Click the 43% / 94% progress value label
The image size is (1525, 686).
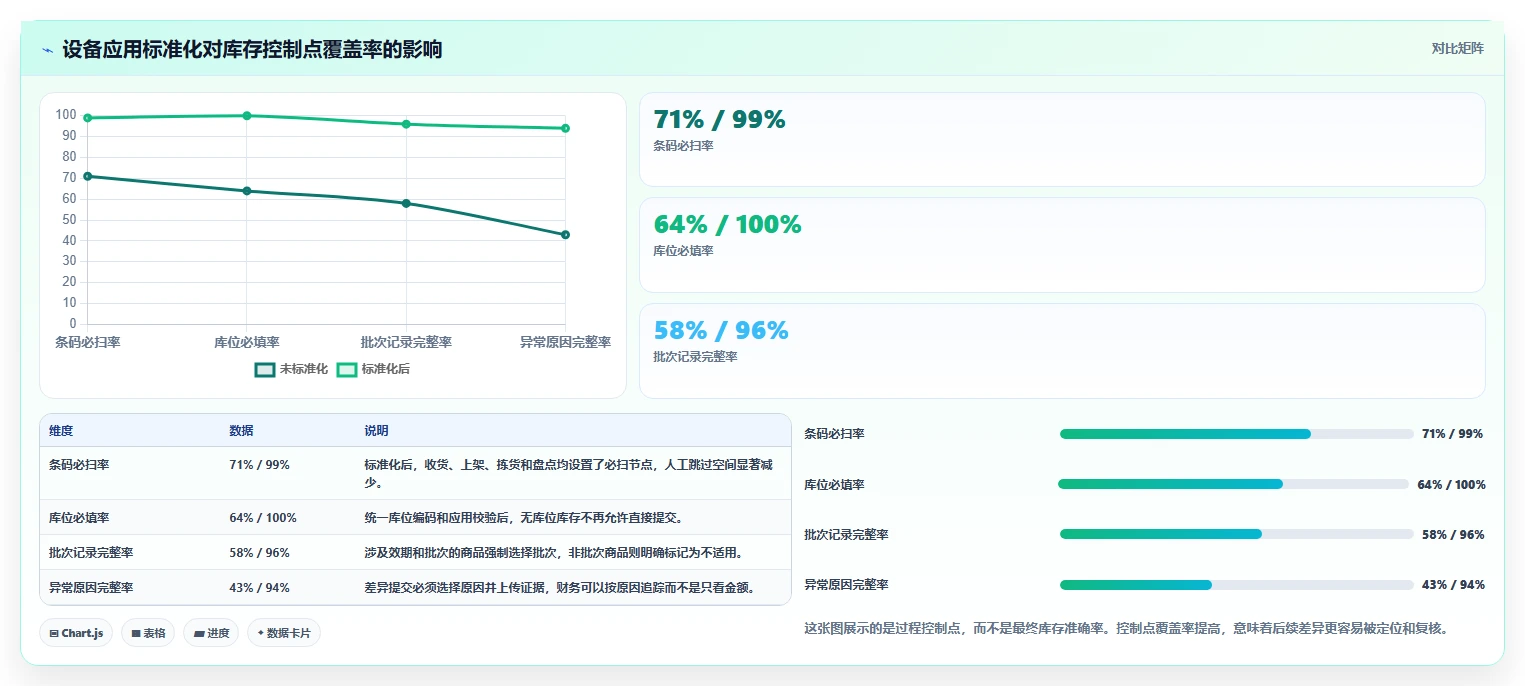pos(1453,585)
